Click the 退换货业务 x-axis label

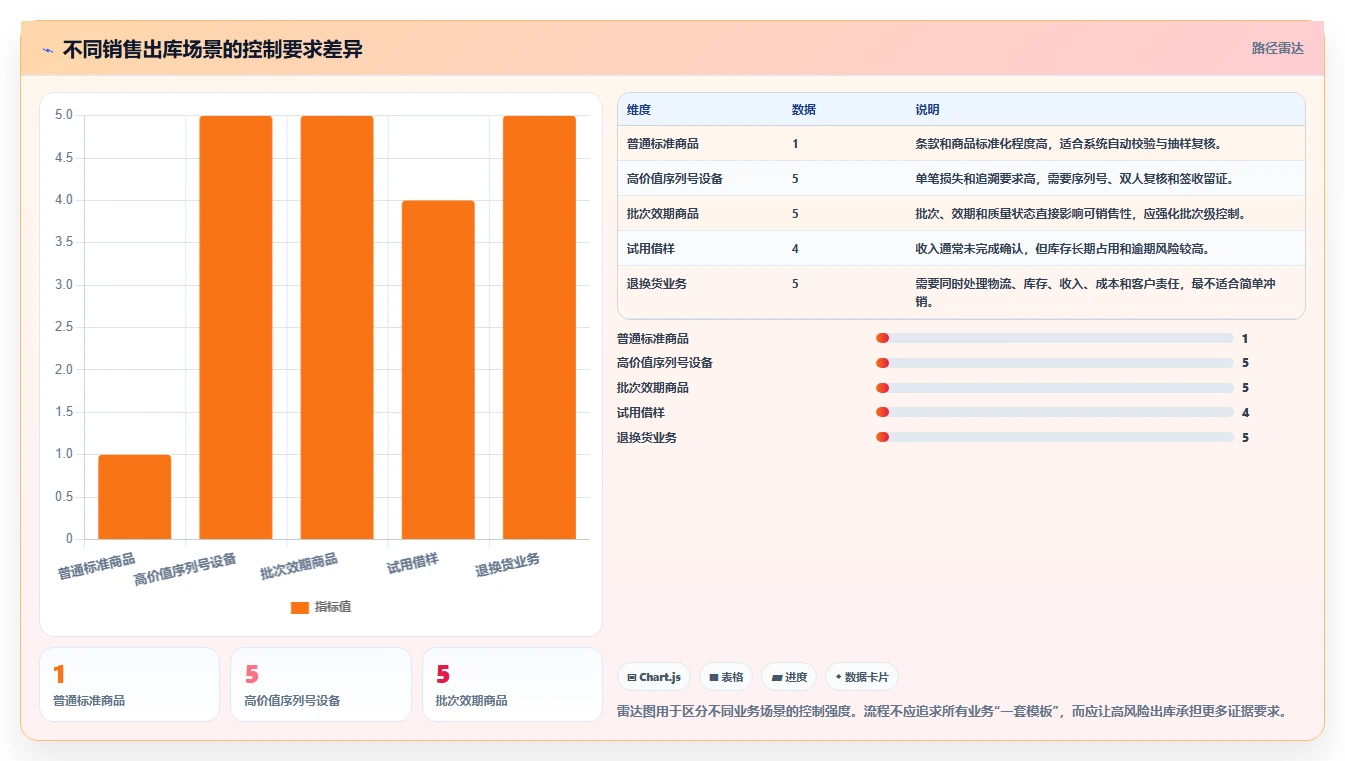point(507,565)
